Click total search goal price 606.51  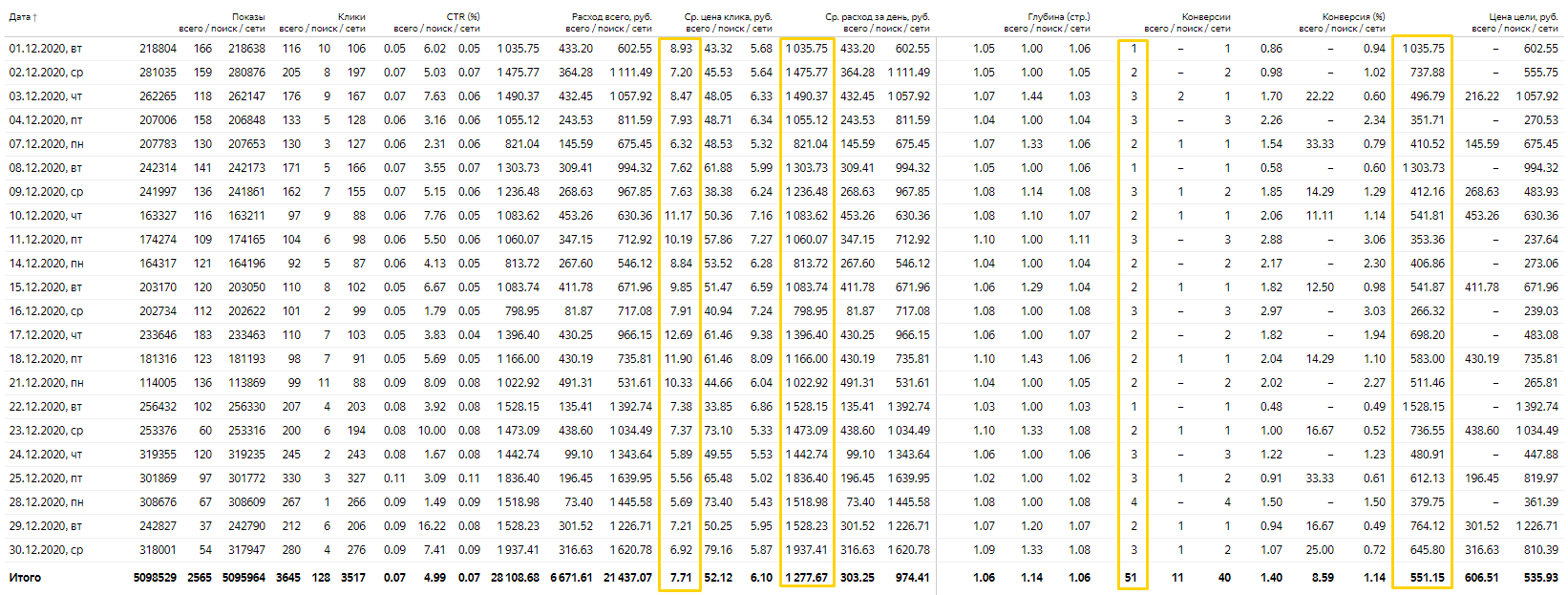(x=1481, y=577)
